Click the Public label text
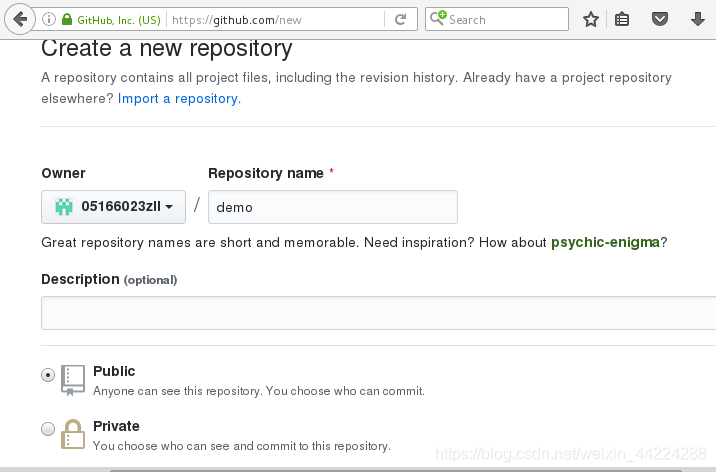 (114, 371)
